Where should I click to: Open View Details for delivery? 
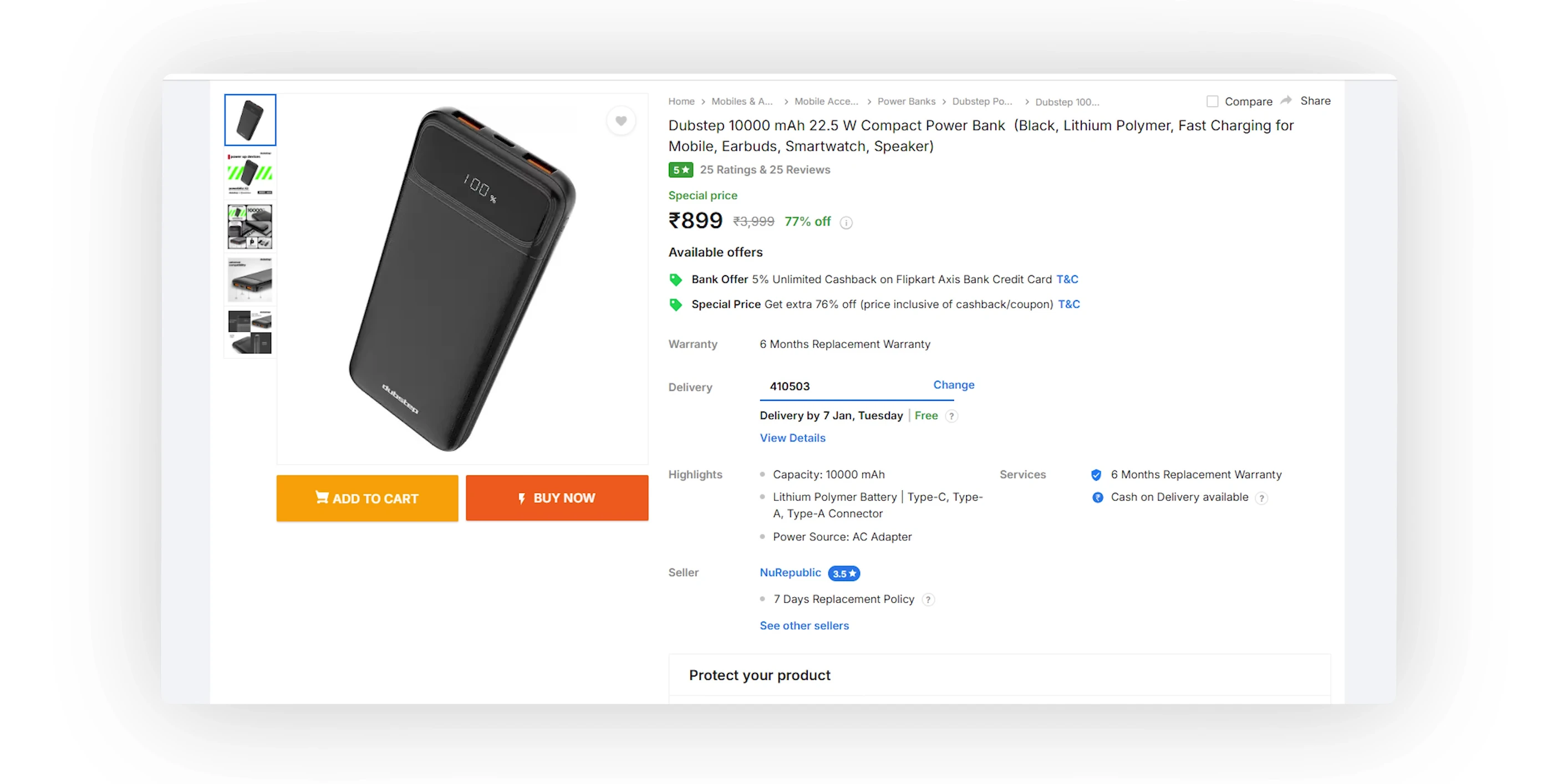pyautogui.click(x=792, y=438)
